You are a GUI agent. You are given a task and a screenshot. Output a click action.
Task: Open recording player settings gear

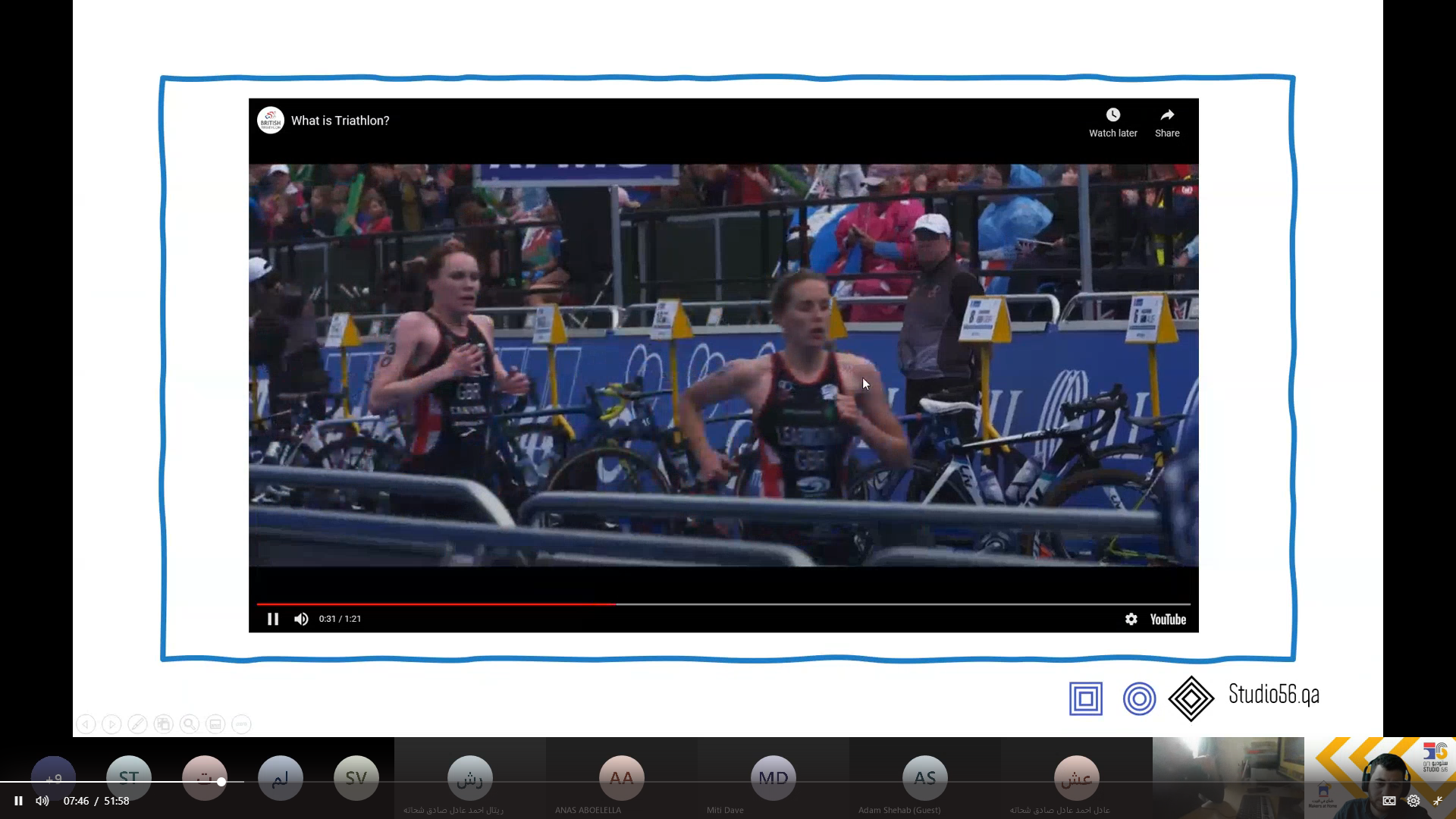point(1414,801)
